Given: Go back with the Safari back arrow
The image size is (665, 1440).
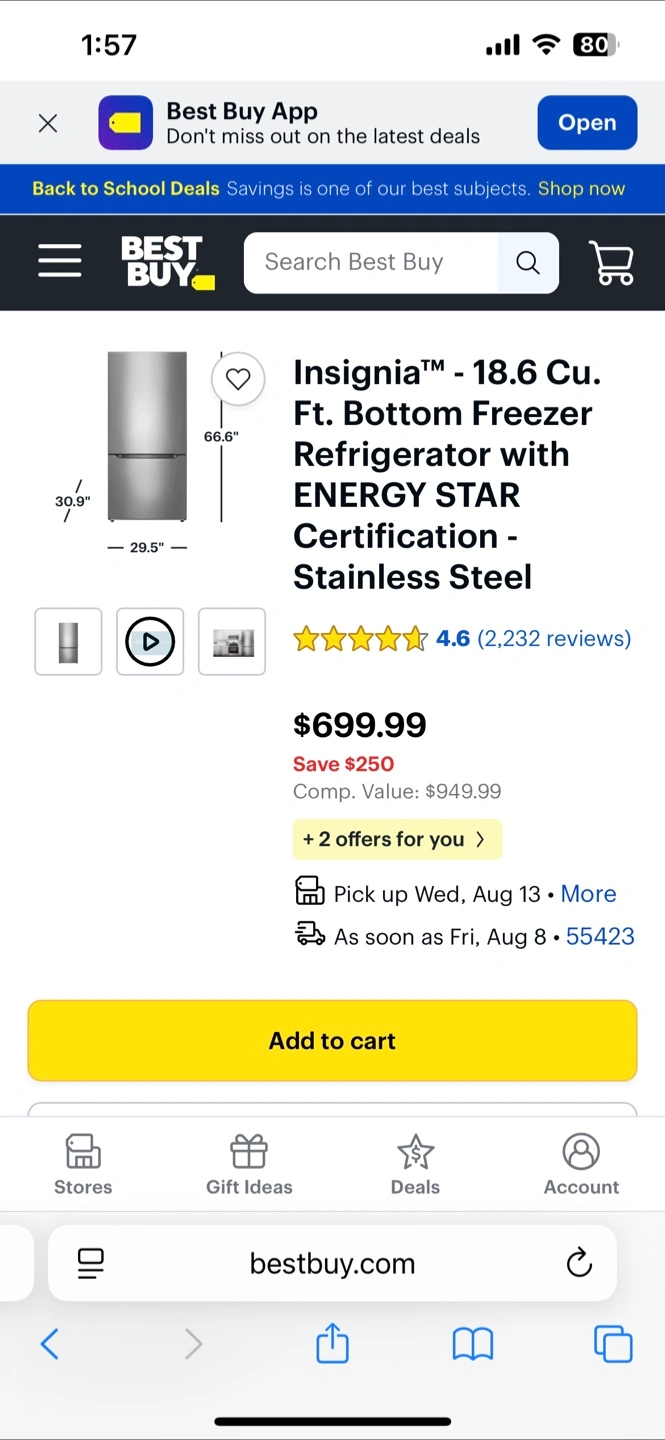Looking at the screenshot, I should click(50, 1344).
